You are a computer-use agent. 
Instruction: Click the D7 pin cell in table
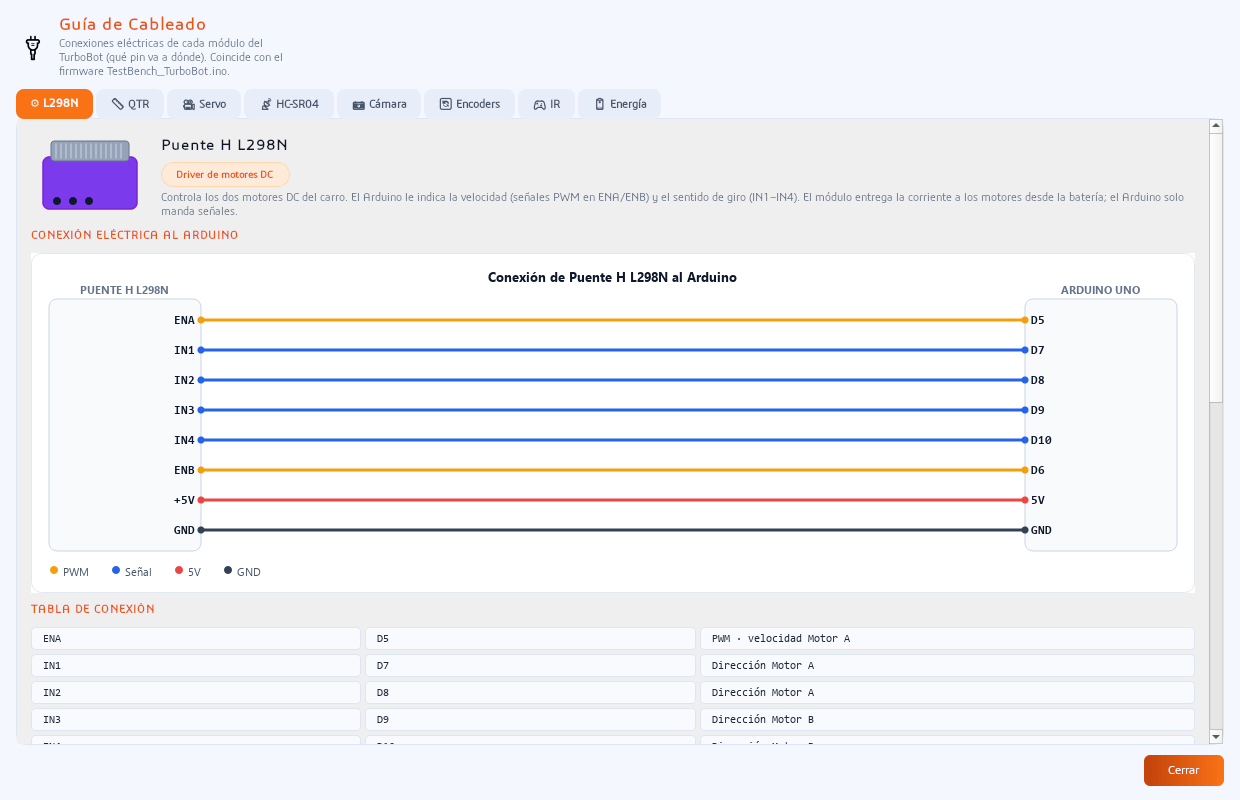tap(530, 665)
